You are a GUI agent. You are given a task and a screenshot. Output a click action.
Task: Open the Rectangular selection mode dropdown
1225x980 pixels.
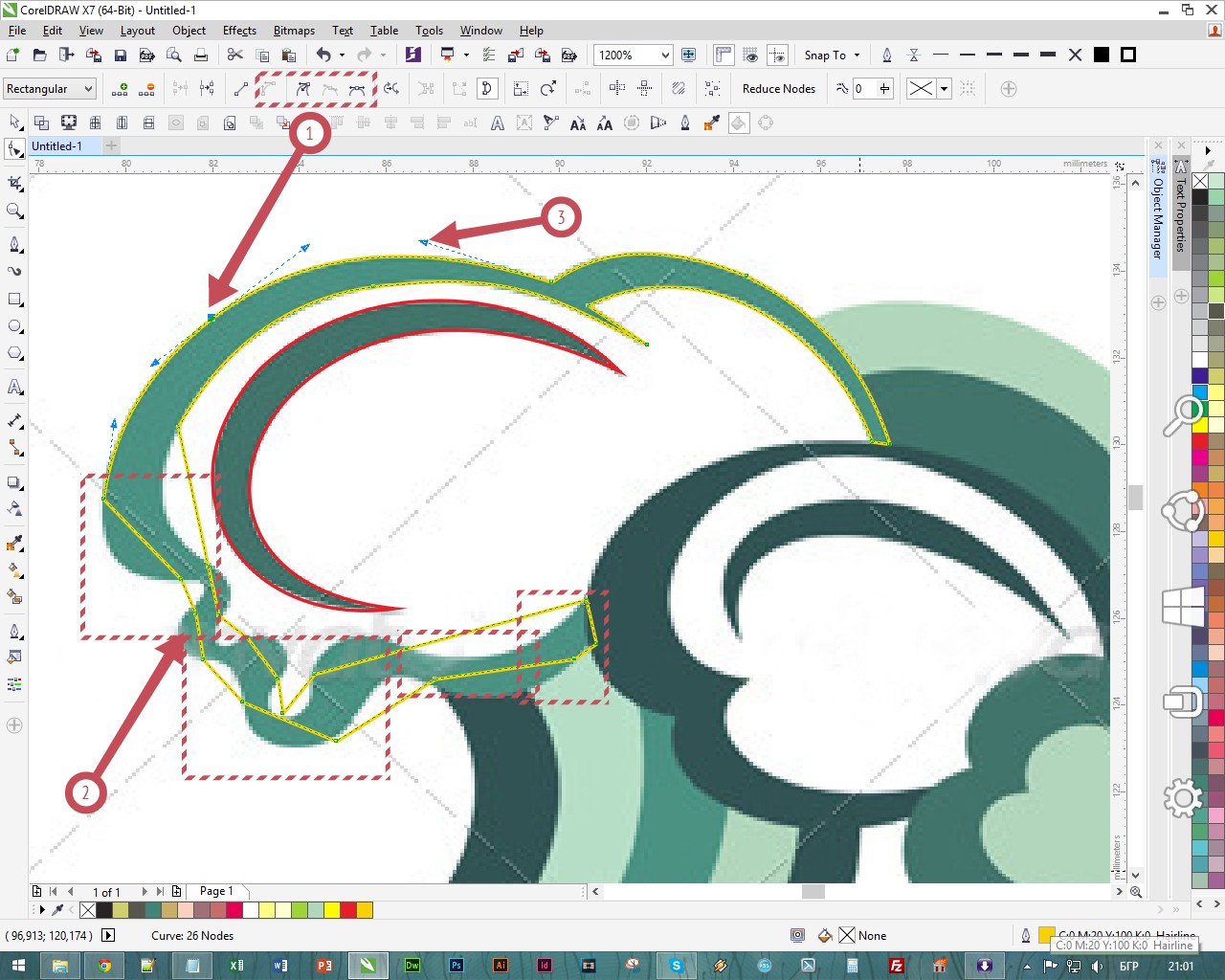[x=50, y=89]
